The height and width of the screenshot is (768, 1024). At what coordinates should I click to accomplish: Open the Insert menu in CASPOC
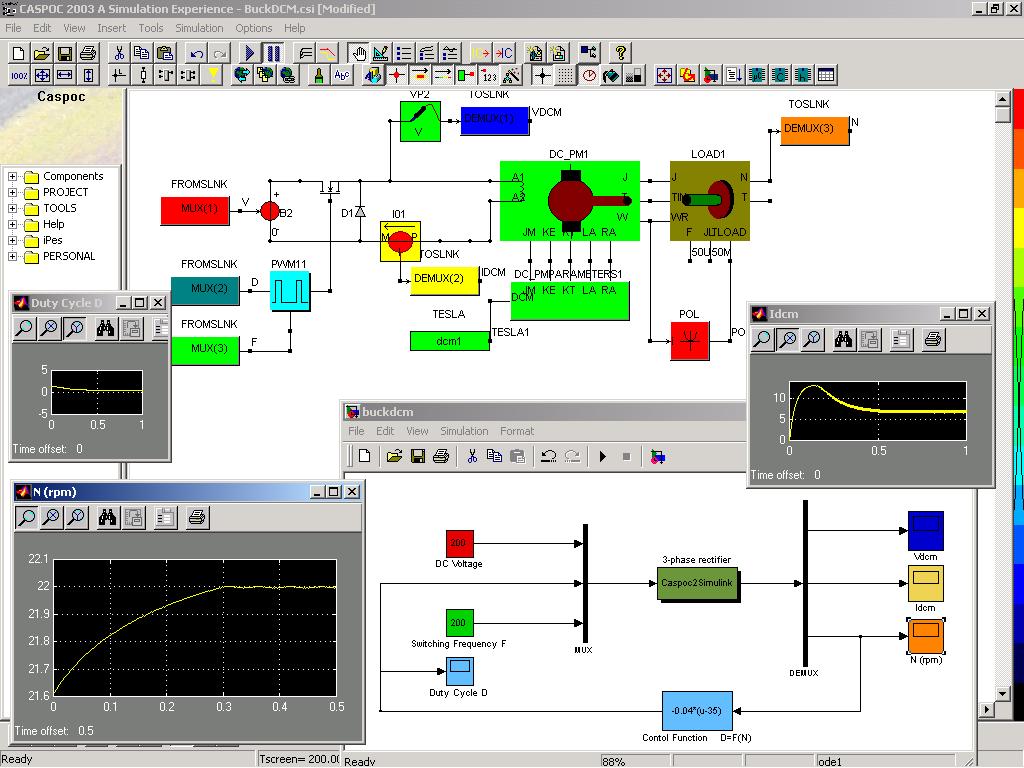point(111,28)
